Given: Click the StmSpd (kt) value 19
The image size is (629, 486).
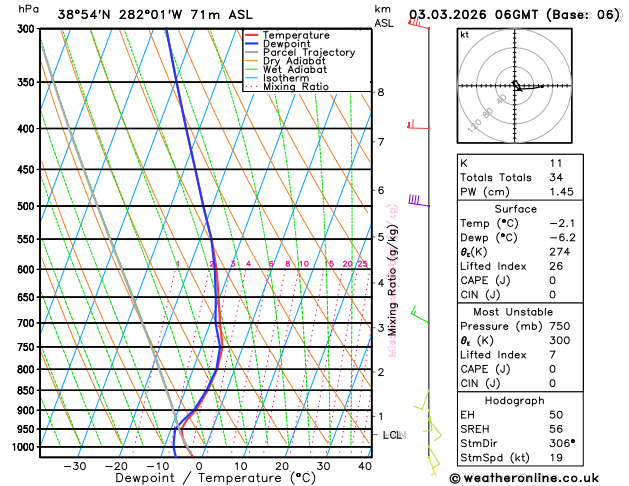Looking at the screenshot, I should pyautogui.click(x=556, y=458).
